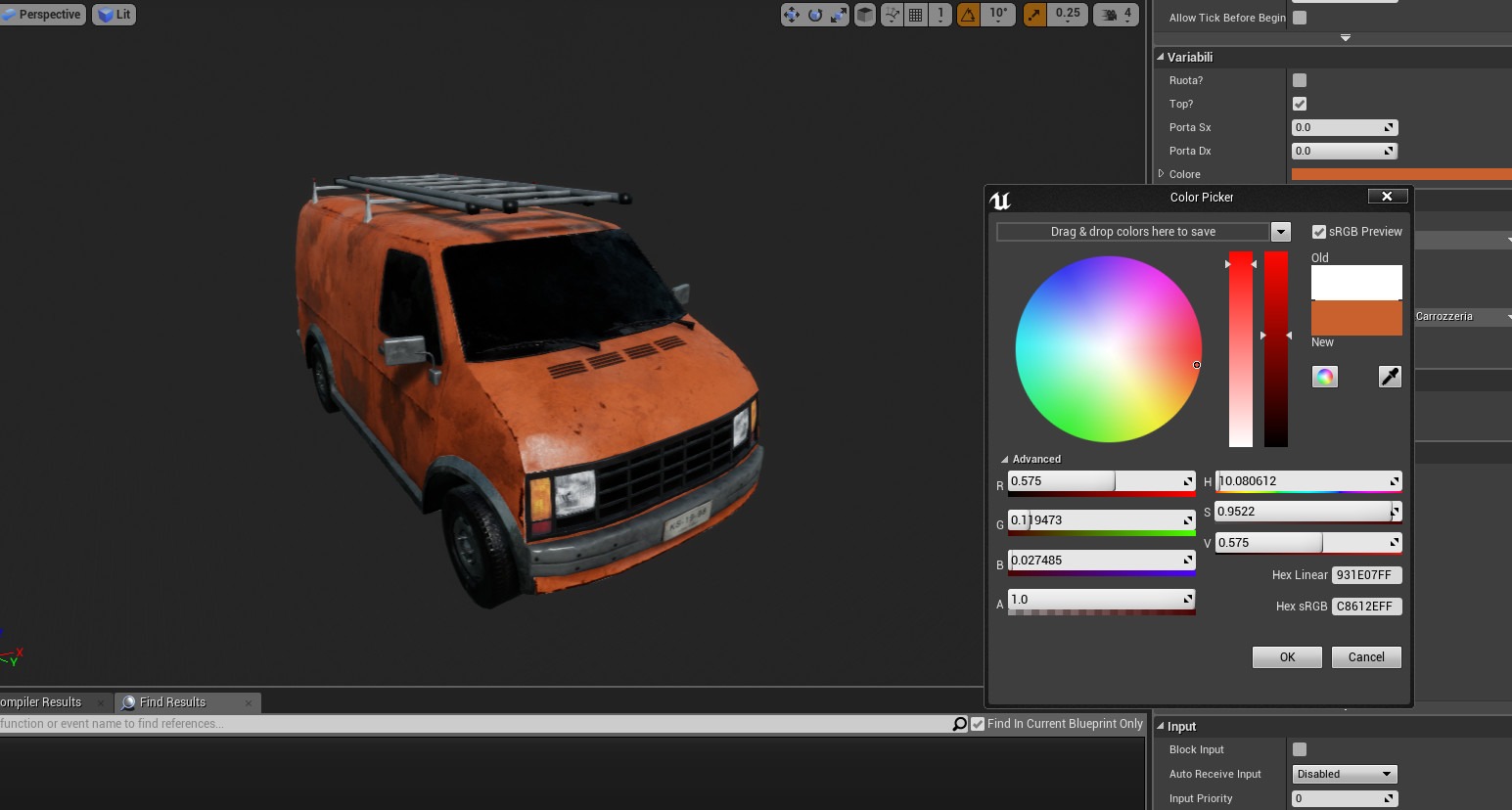Click the saturation vertical slider bar
This screenshot has height=810, width=1512.
click(1241, 349)
